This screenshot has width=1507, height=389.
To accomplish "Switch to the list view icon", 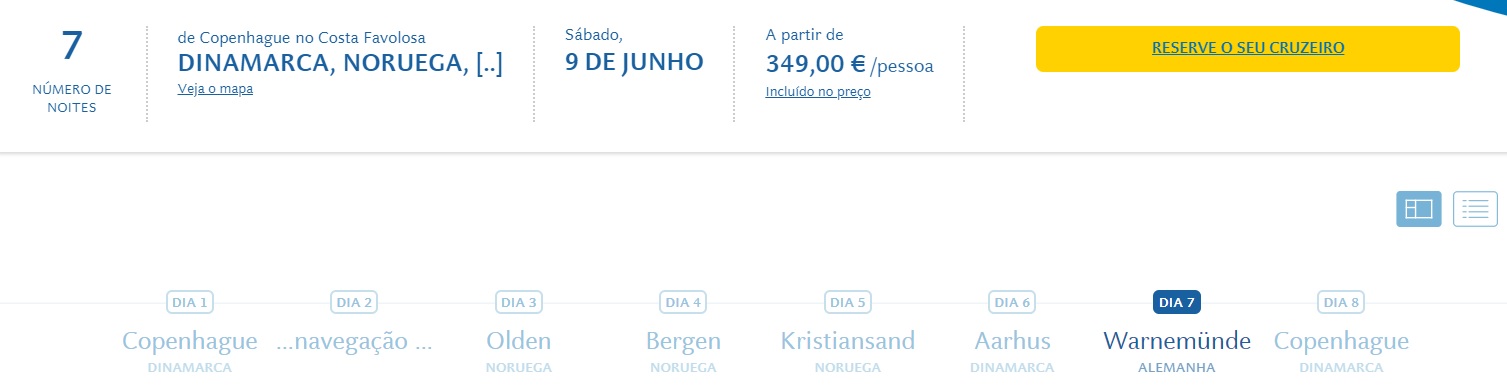I will tap(1475, 209).
